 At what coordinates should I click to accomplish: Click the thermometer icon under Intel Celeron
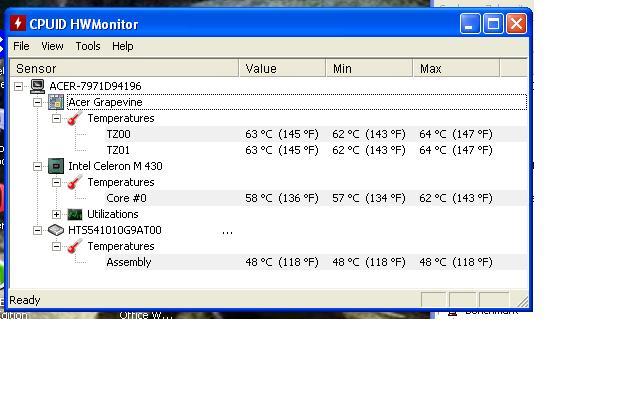[x=75, y=182]
